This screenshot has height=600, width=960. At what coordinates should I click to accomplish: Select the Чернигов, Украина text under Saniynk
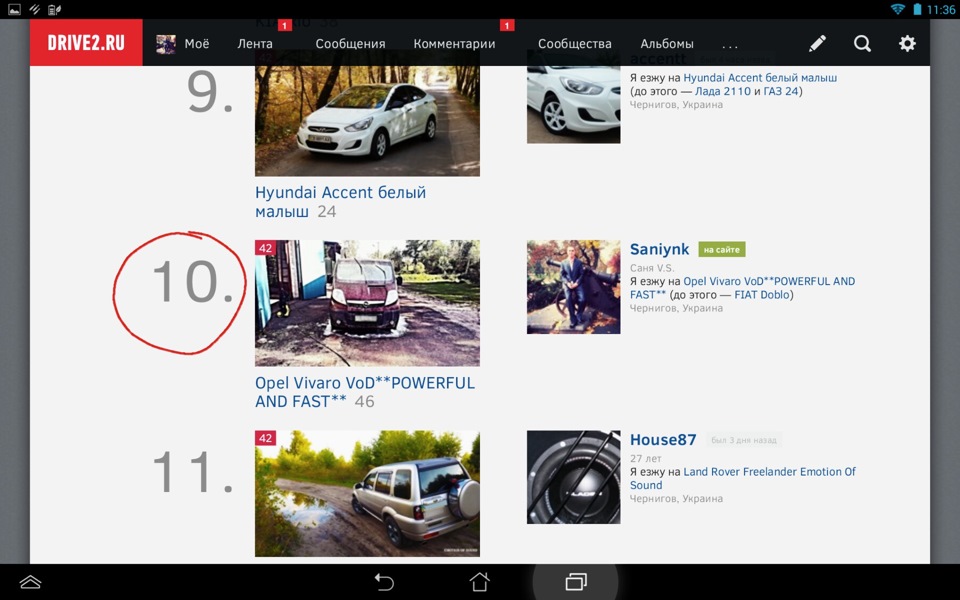tap(676, 308)
